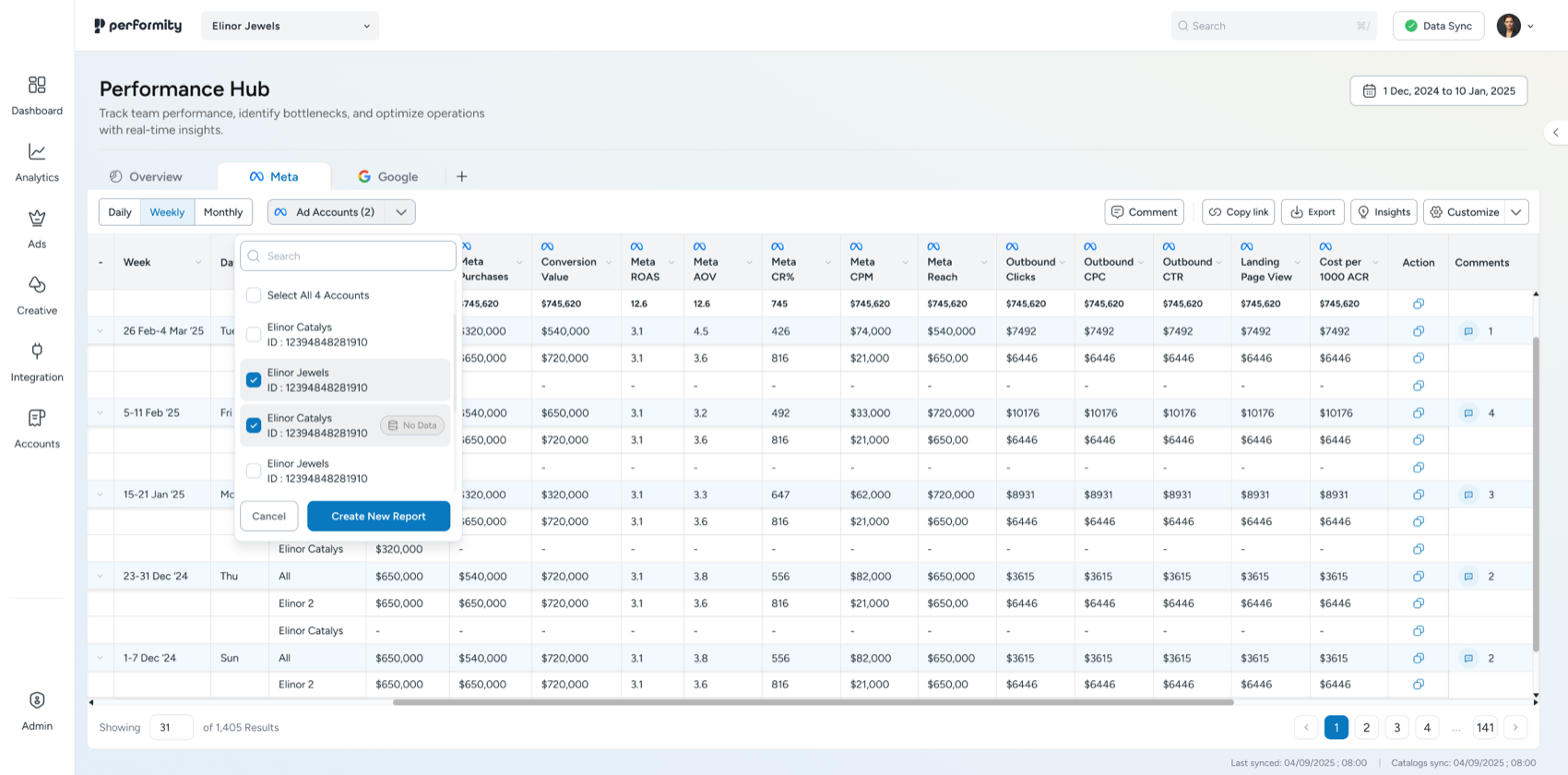Open comments icon for 15-21 Jan row
The height and width of the screenshot is (775, 1568).
coord(1468,495)
